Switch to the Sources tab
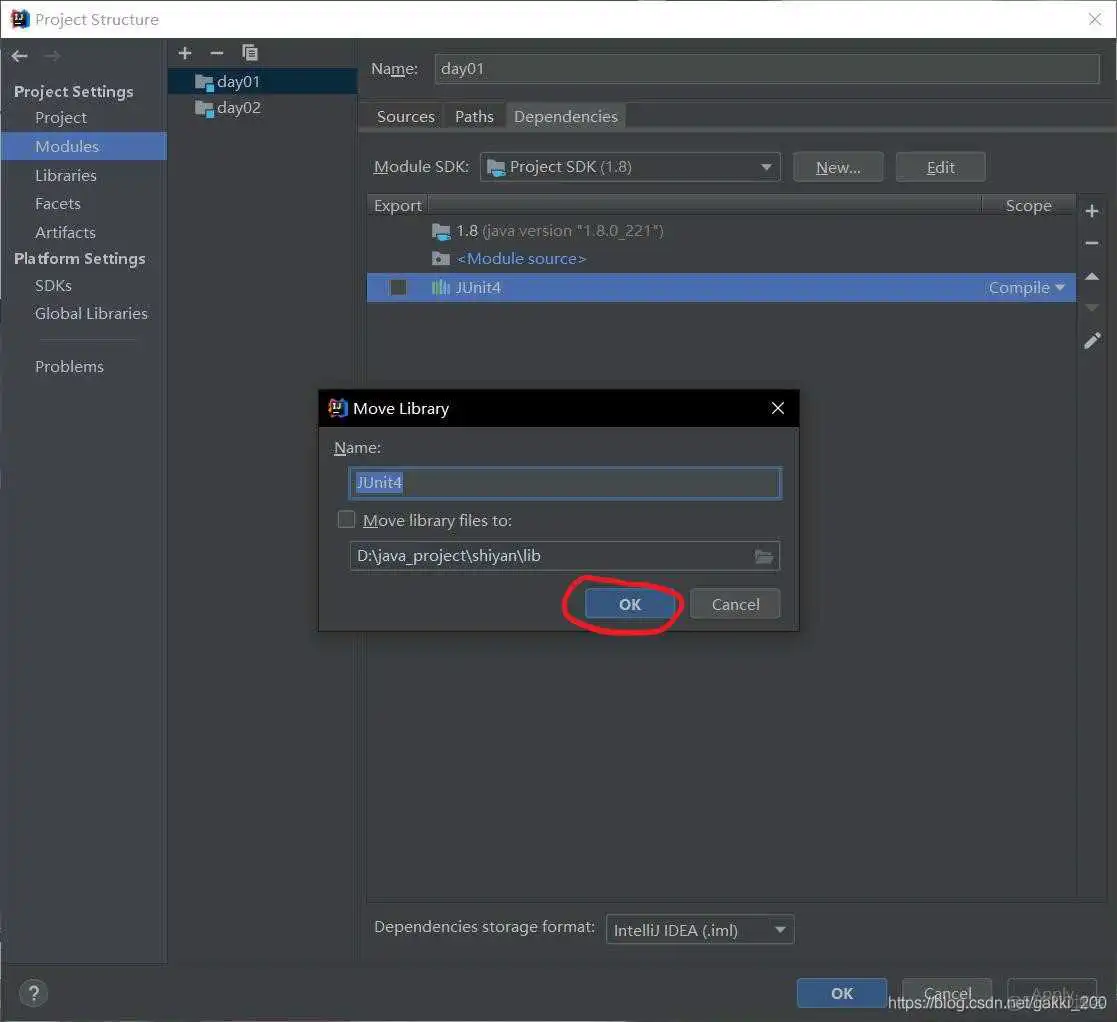 405,116
